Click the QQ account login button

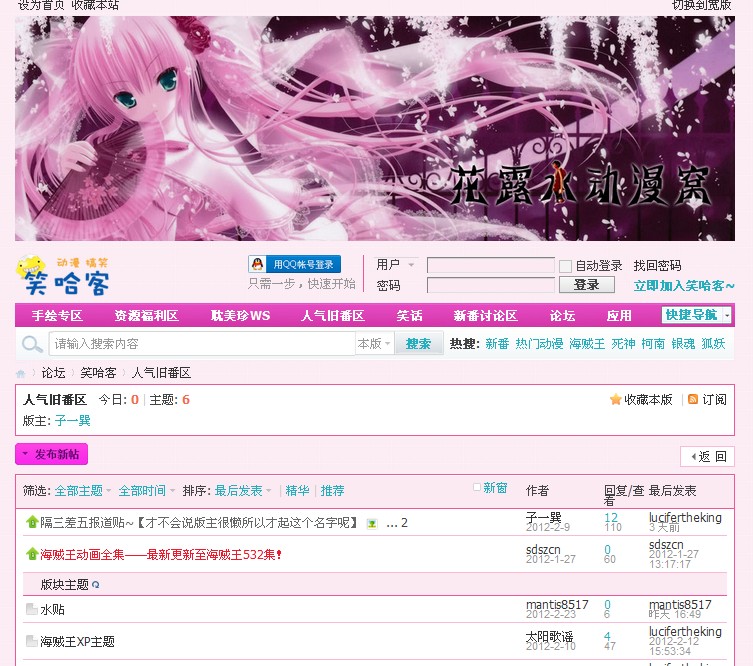pyautogui.click(x=294, y=264)
